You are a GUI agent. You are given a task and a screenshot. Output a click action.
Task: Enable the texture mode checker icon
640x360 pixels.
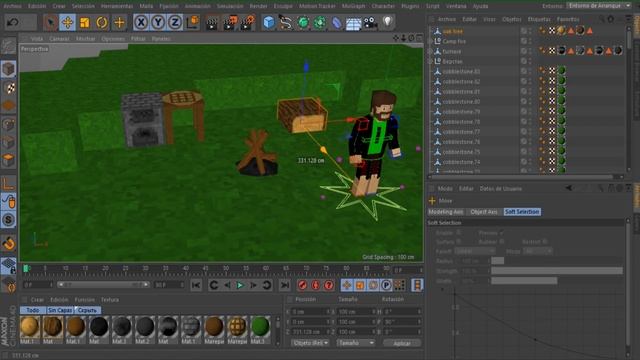[x=9, y=87]
